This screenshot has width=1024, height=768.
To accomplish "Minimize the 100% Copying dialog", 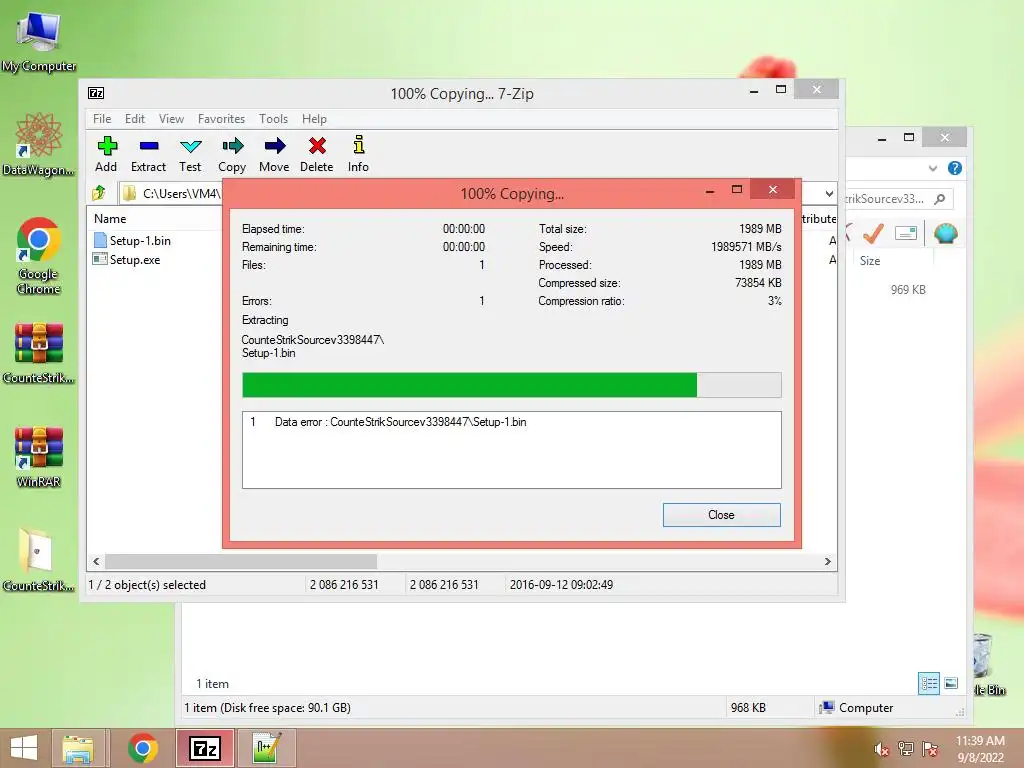I will point(710,190).
